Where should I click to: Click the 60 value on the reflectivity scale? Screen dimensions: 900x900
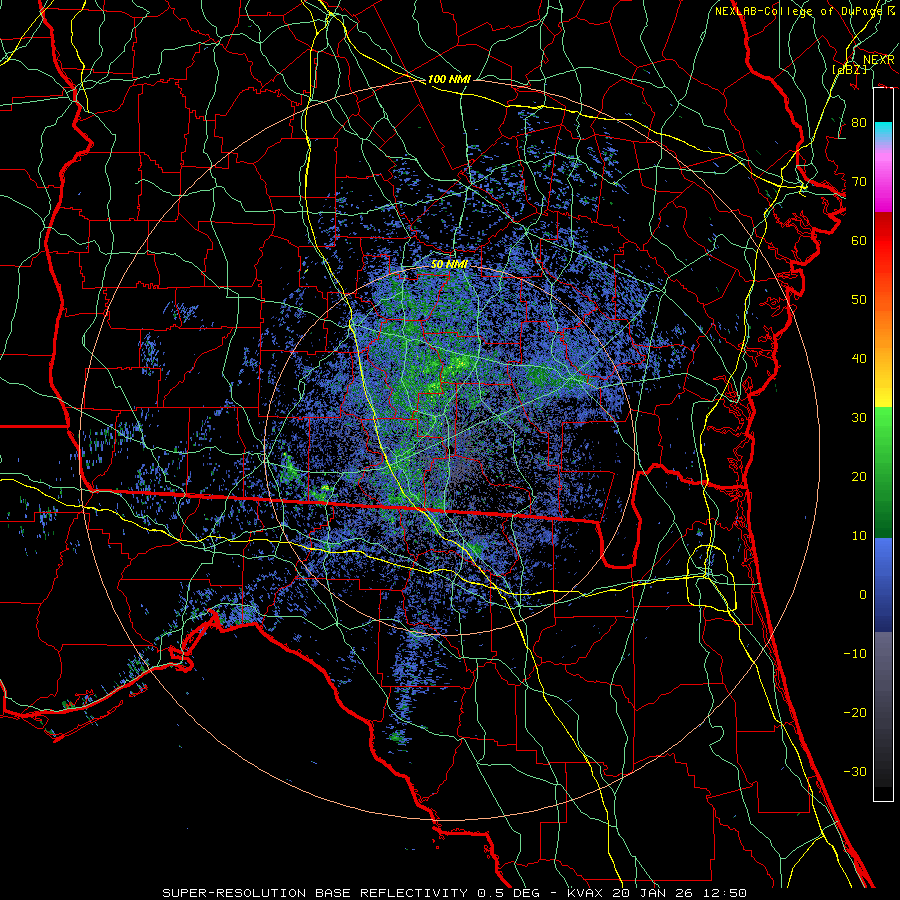[859, 240]
